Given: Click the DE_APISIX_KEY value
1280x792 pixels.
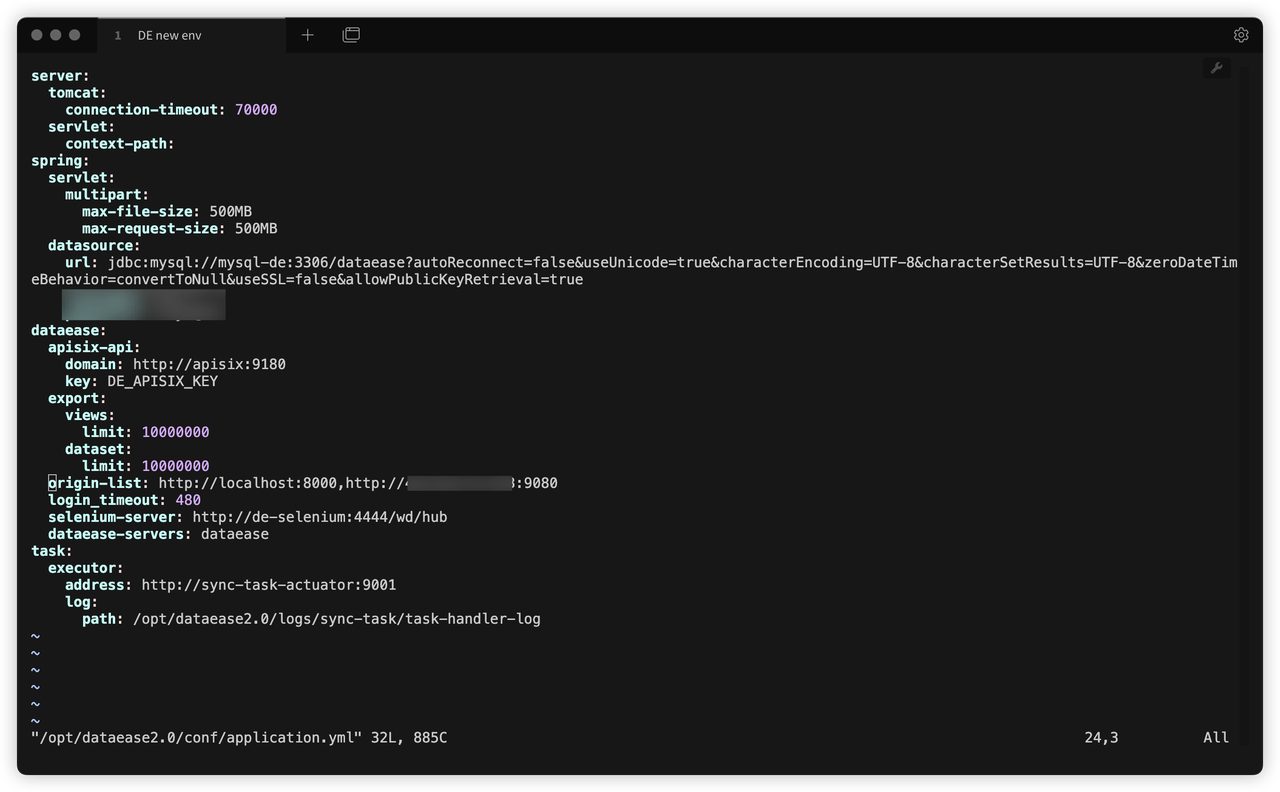Looking at the screenshot, I should 162,382.
